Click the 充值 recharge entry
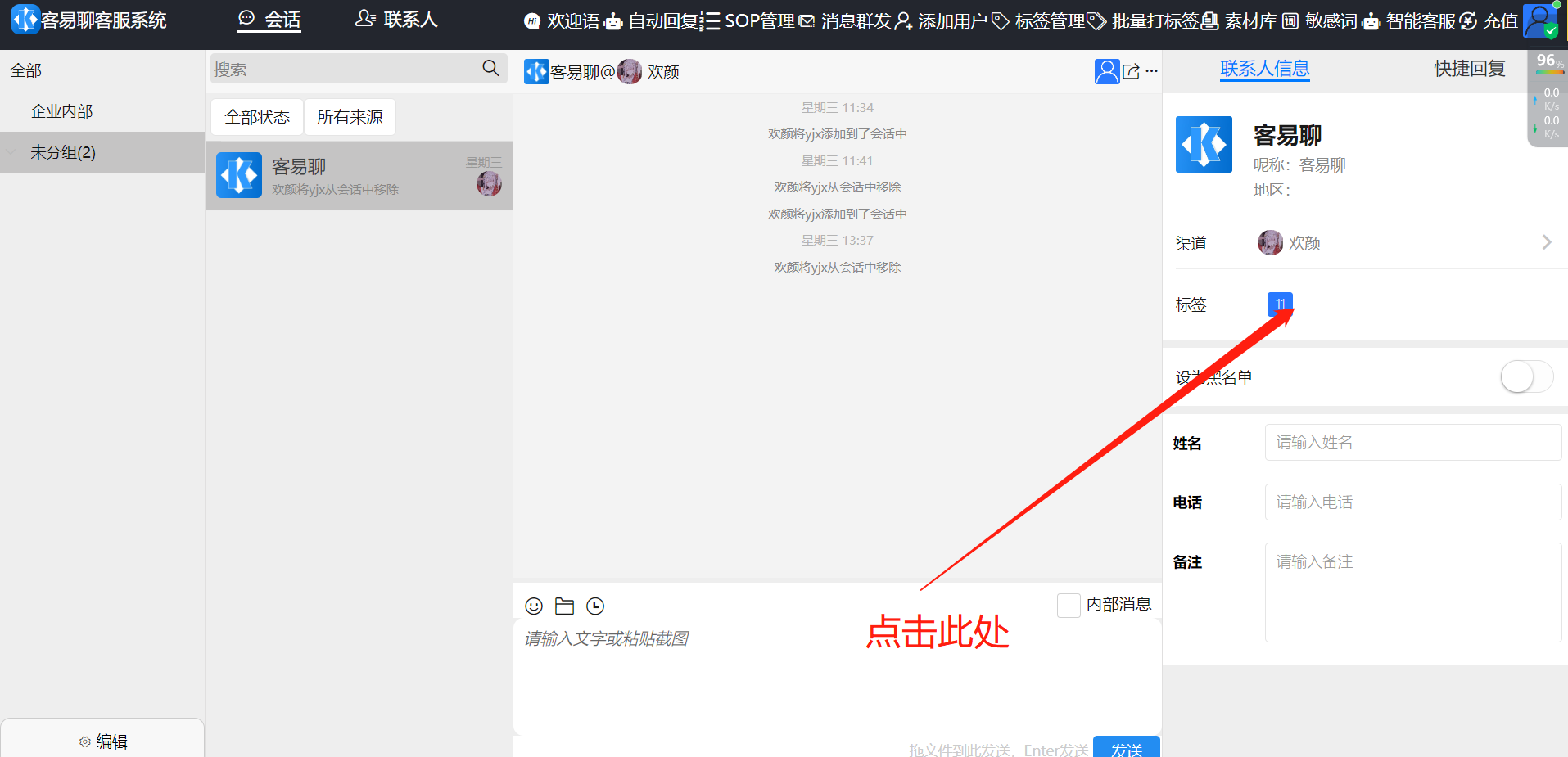 pyautogui.click(x=1489, y=21)
